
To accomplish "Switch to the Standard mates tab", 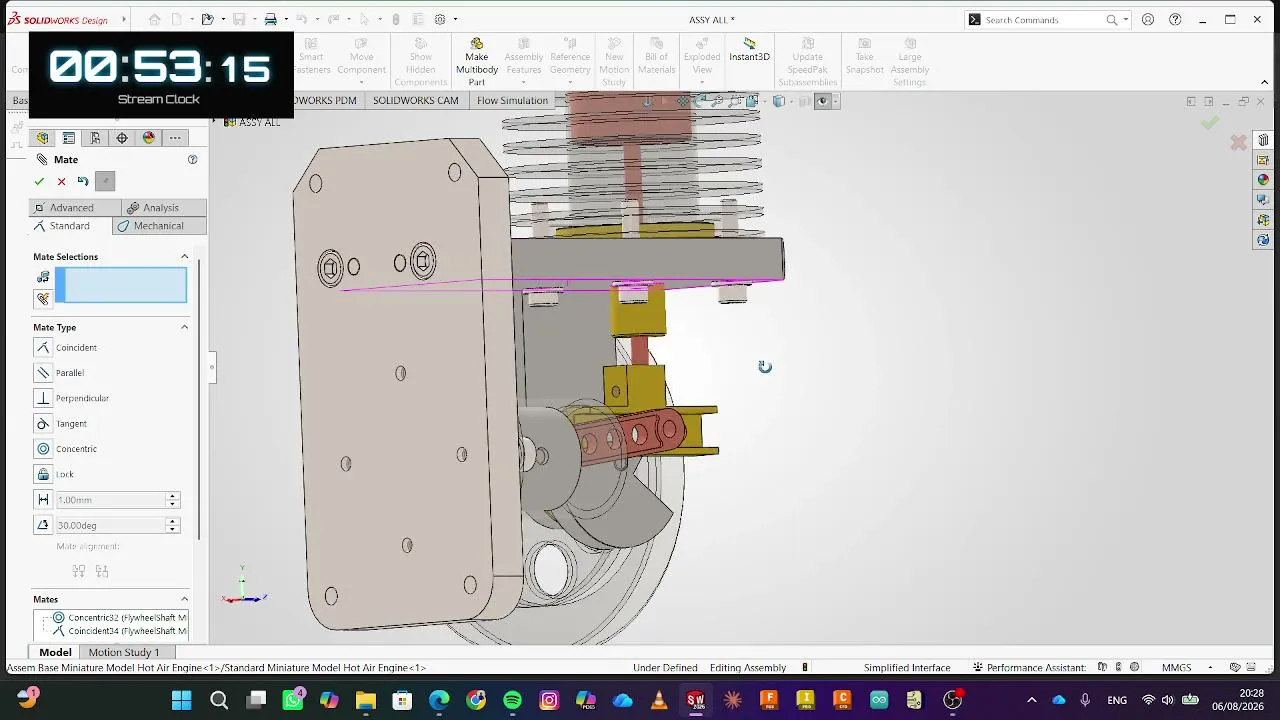I will (x=71, y=226).
